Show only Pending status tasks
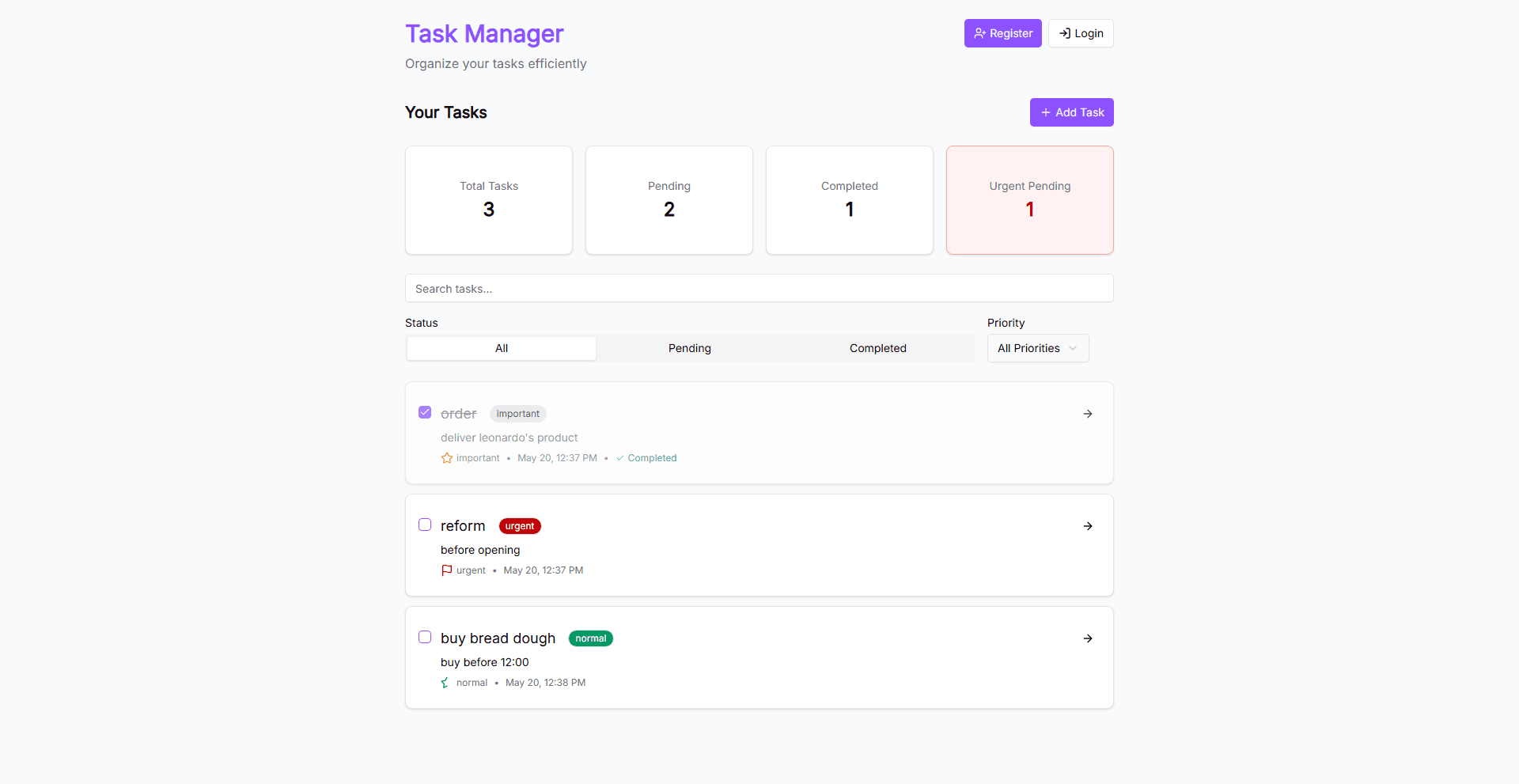The height and width of the screenshot is (784, 1519). click(689, 348)
